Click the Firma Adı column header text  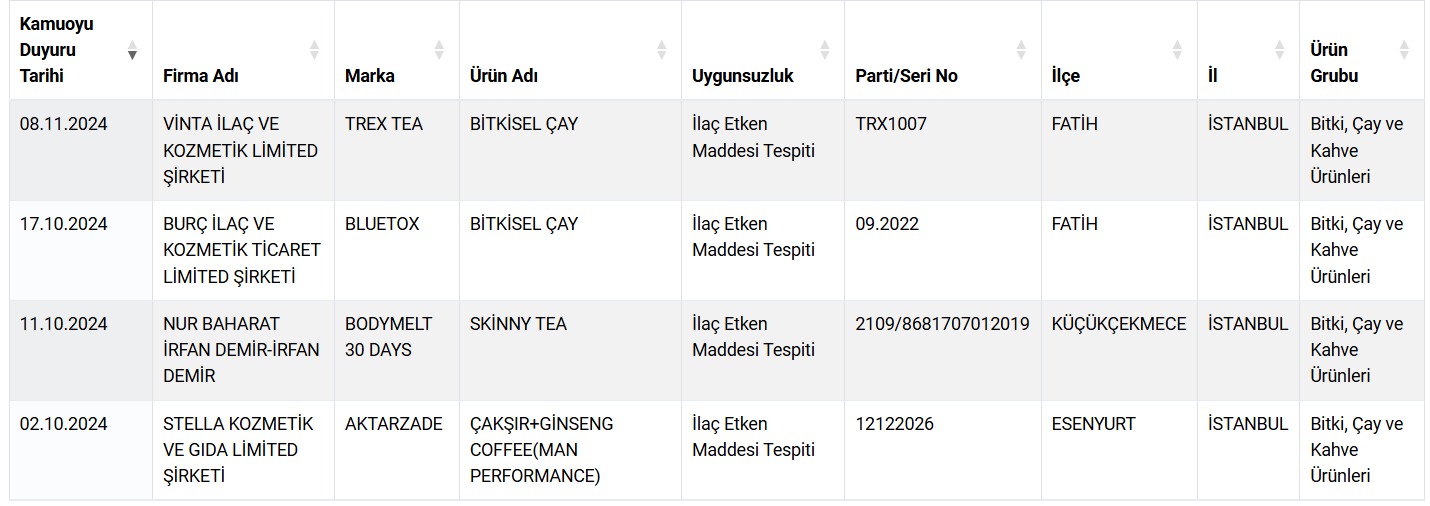[200, 76]
